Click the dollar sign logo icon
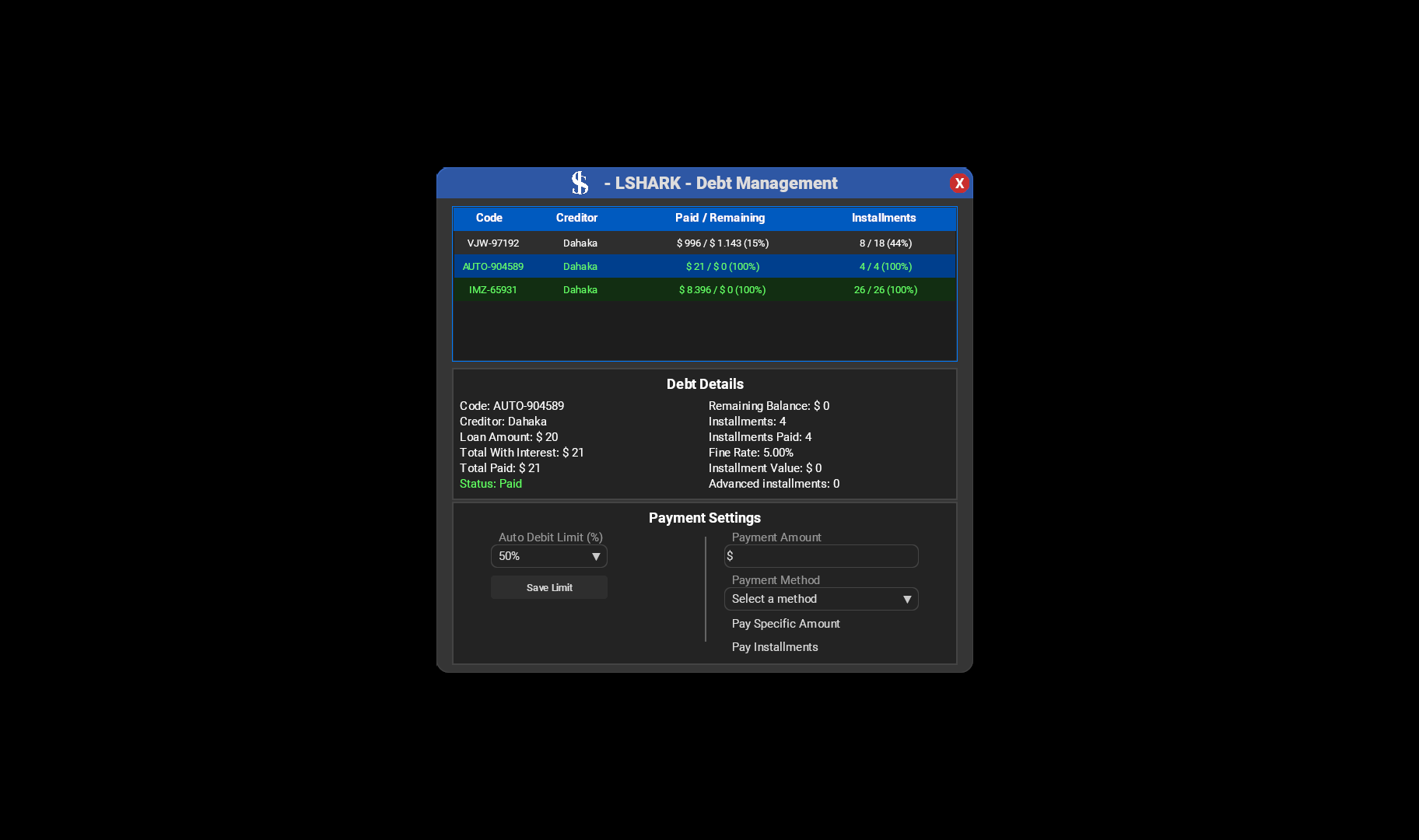The height and width of the screenshot is (840, 1419). 580,183
